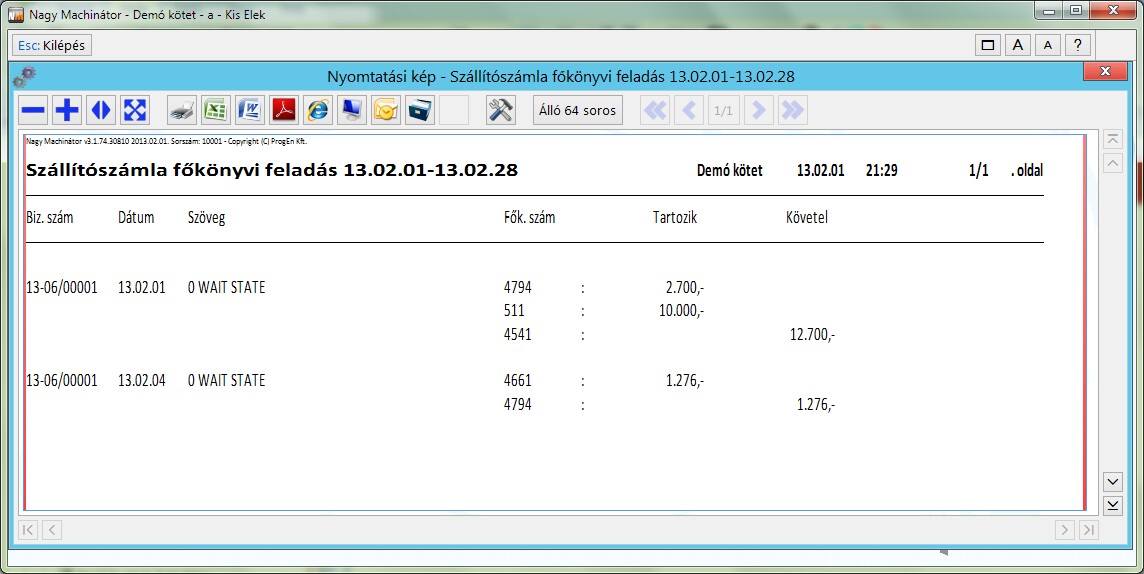The height and width of the screenshot is (574, 1144).
Task: Jump to far left horizontal scroll button
Action: coord(28,530)
